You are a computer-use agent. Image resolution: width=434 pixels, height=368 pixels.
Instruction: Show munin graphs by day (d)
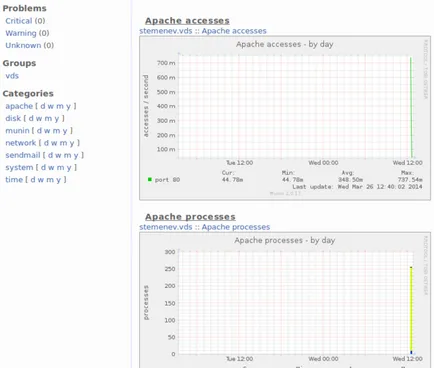[x=39, y=131]
